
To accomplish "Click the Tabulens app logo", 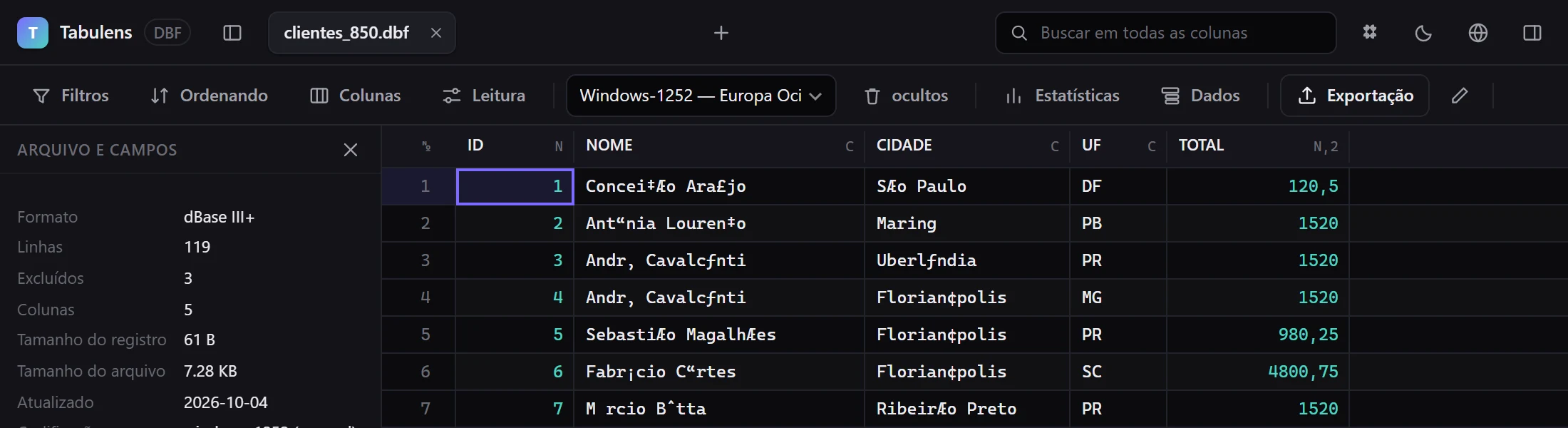I will pyautogui.click(x=33, y=33).
